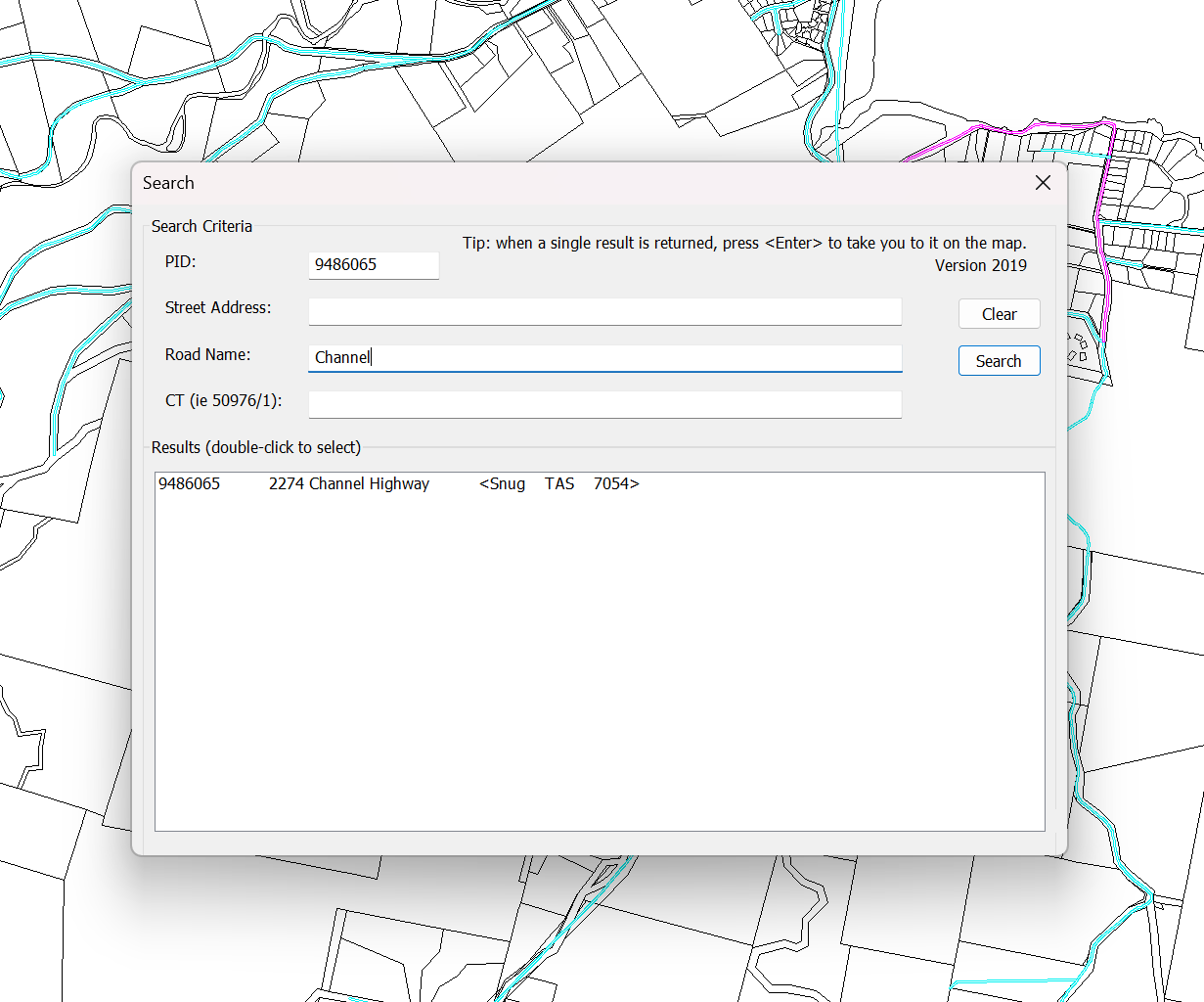Click the Results (double-click to select) heading

tap(256, 447)
